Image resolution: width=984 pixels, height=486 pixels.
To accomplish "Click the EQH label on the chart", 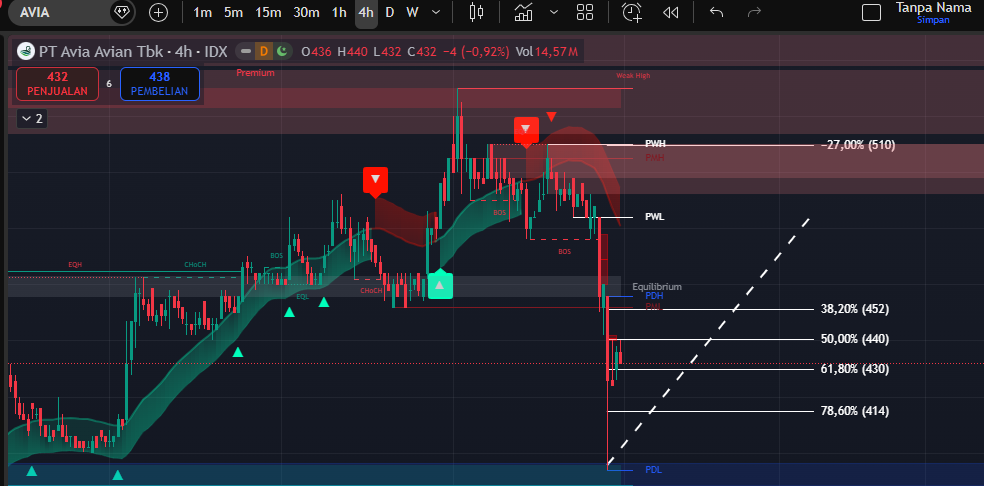I will pyautogui.click(x=75, y=265).
